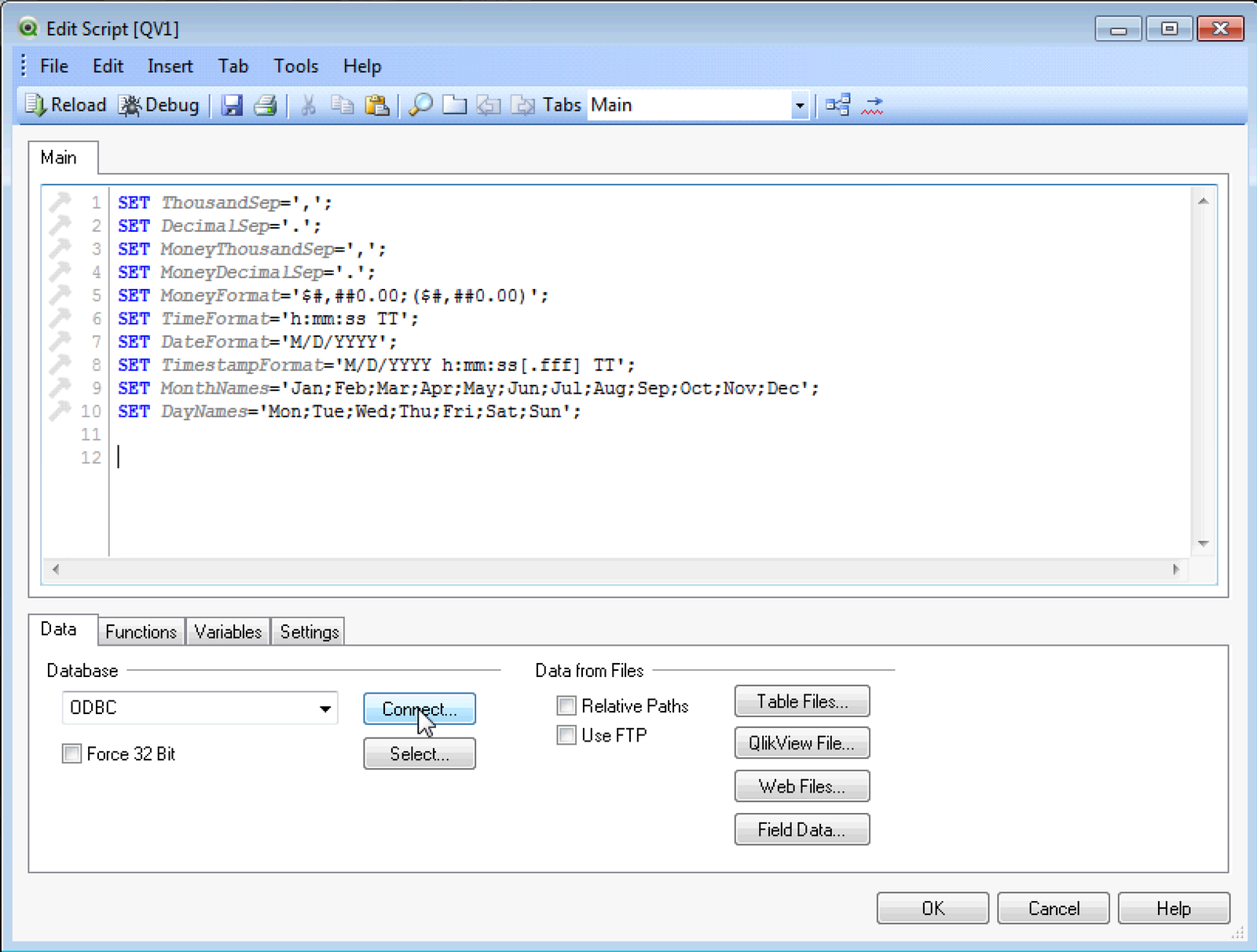Confirm with the OK button

(x=933, y=909)
